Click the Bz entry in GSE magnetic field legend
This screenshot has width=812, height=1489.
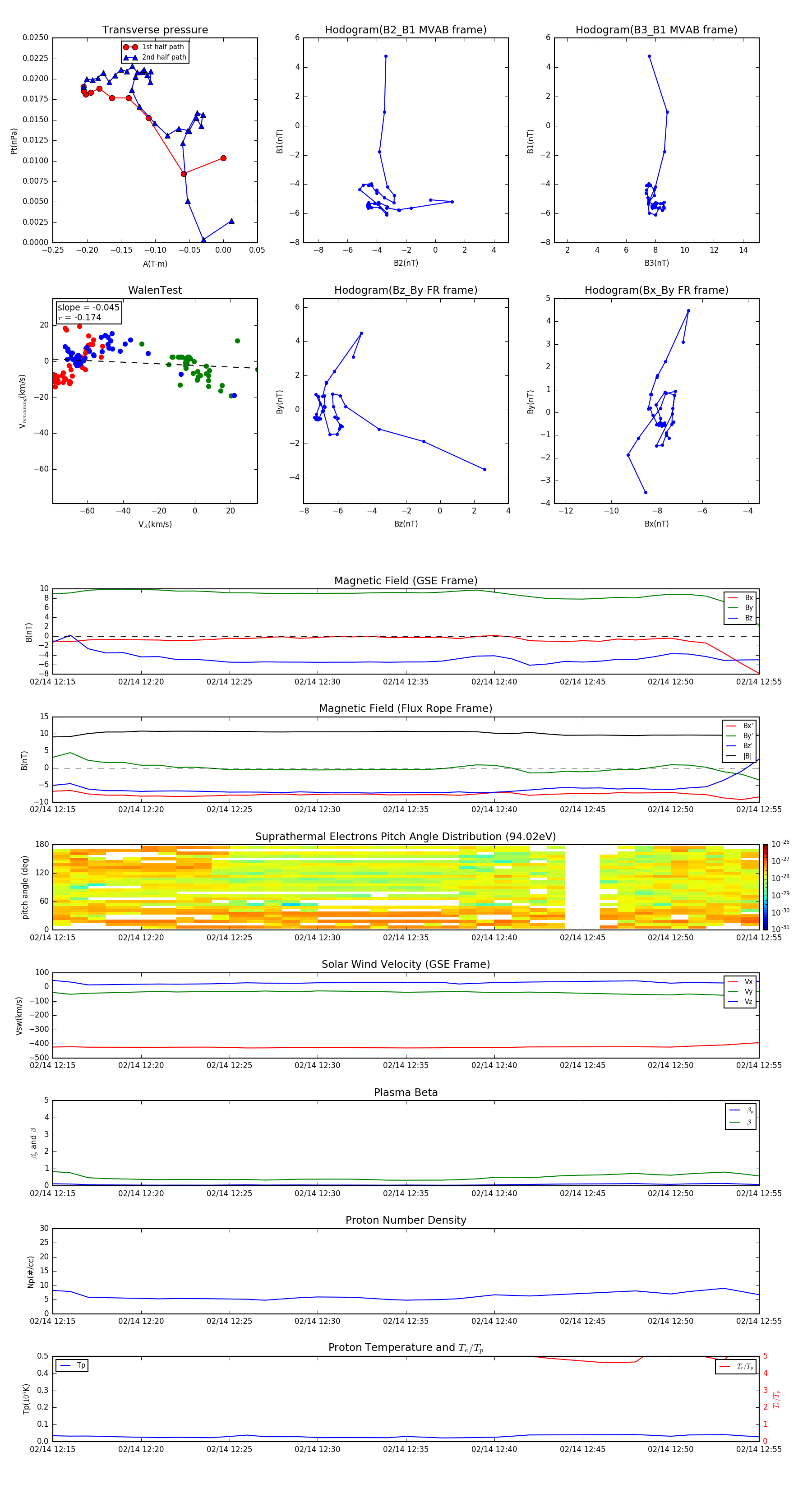740,619
